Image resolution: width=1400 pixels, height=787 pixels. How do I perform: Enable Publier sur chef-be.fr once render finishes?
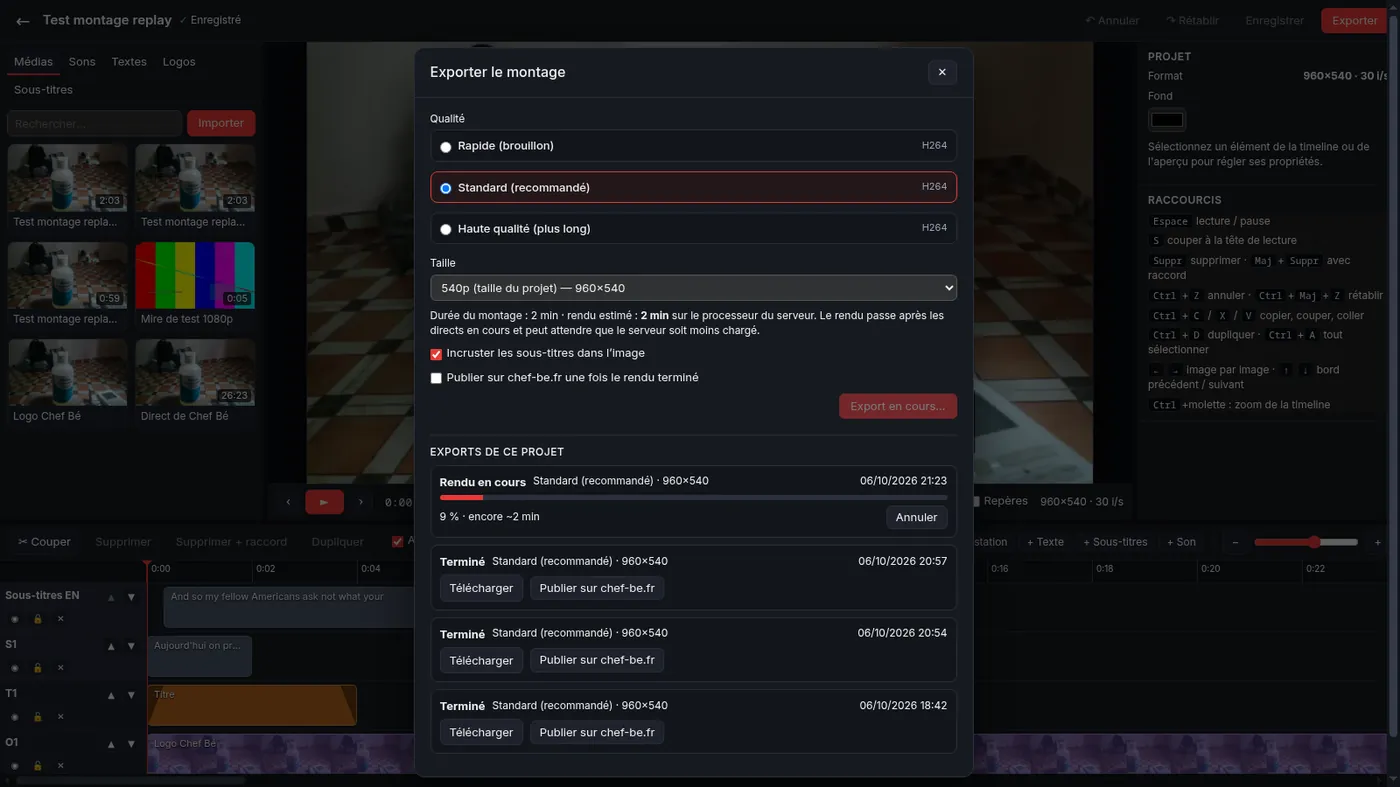pyautogui.click(x=436, y=378)
